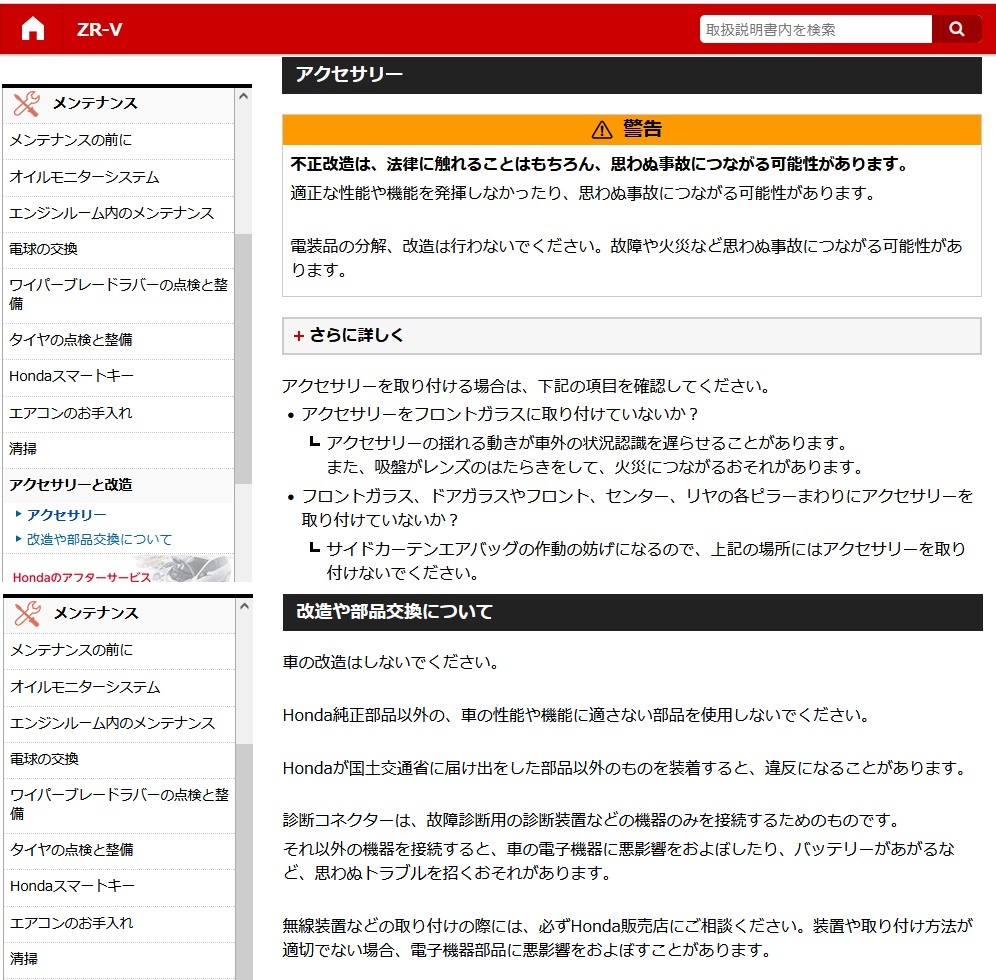Screen dimensions: 996x980
Task: Open the home icon in red header
Action: 32,29
